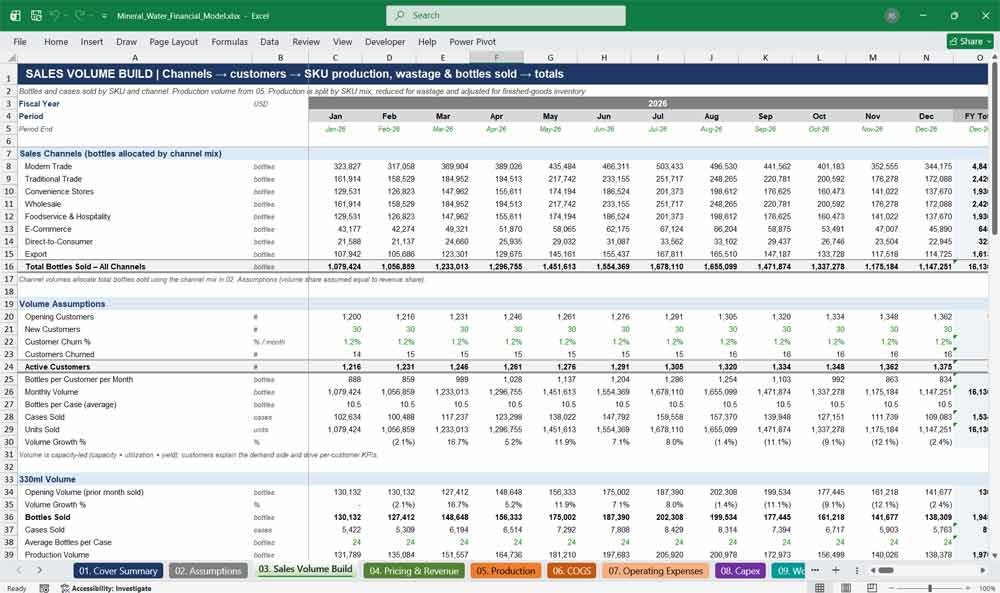Click the Excel app icon in title bar
Screen dimensions: 1000x593
click(x=15, y=15)
